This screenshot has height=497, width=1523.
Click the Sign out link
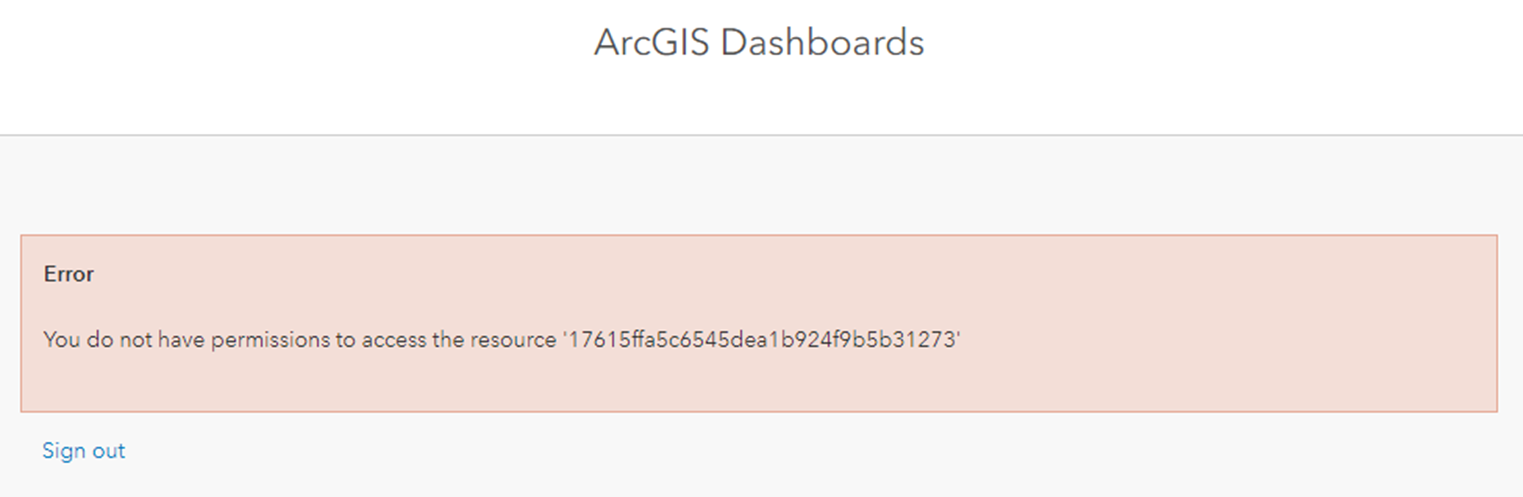(84, 451)
